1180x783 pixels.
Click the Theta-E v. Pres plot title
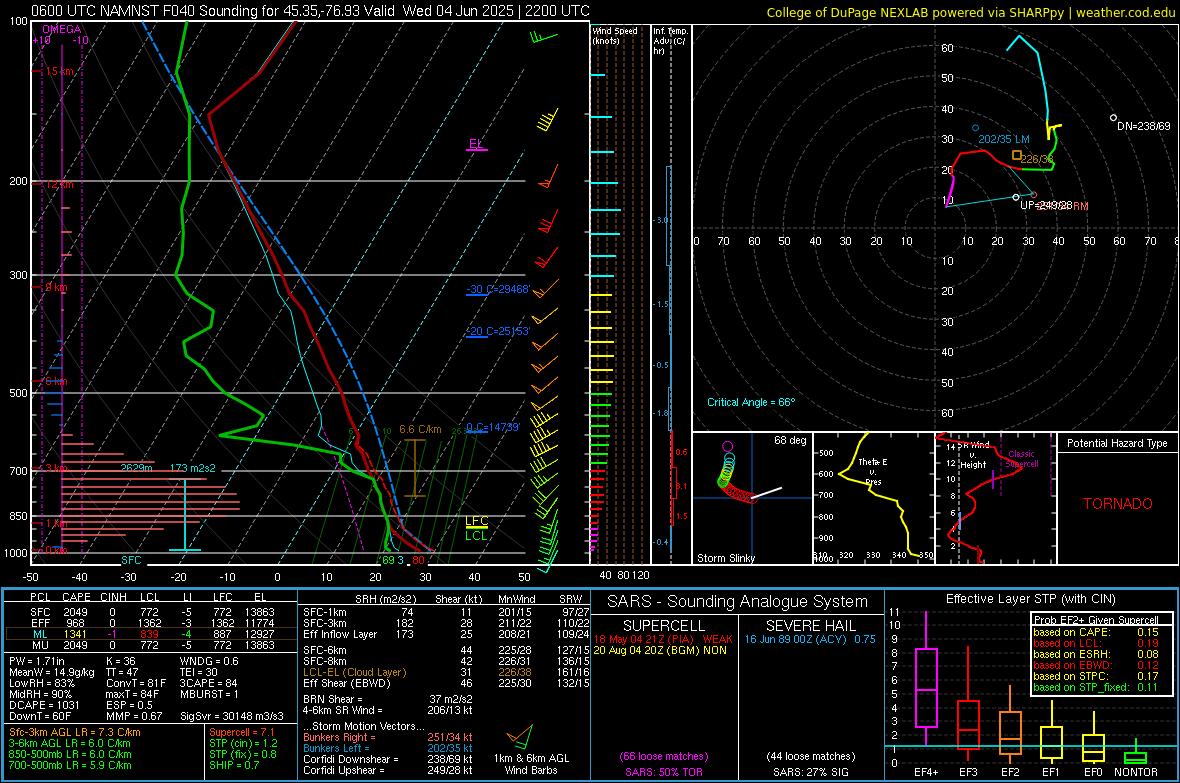(873, 471)
